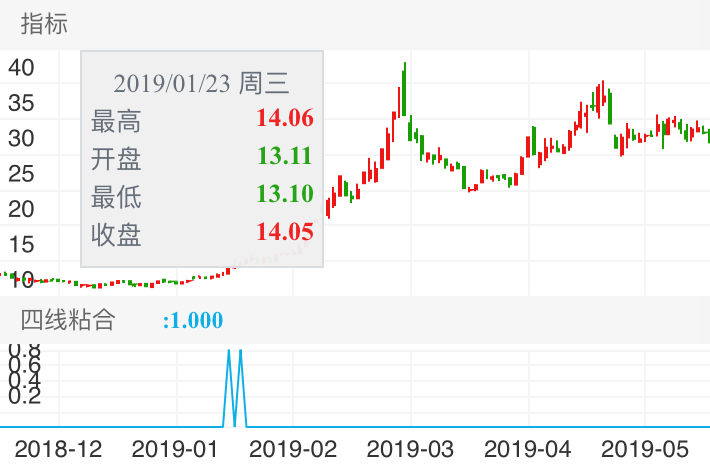The width and height of the screenshot is (710, 472).
Task: Click the 开盘 label in tooltip
Action: point(116,159)
